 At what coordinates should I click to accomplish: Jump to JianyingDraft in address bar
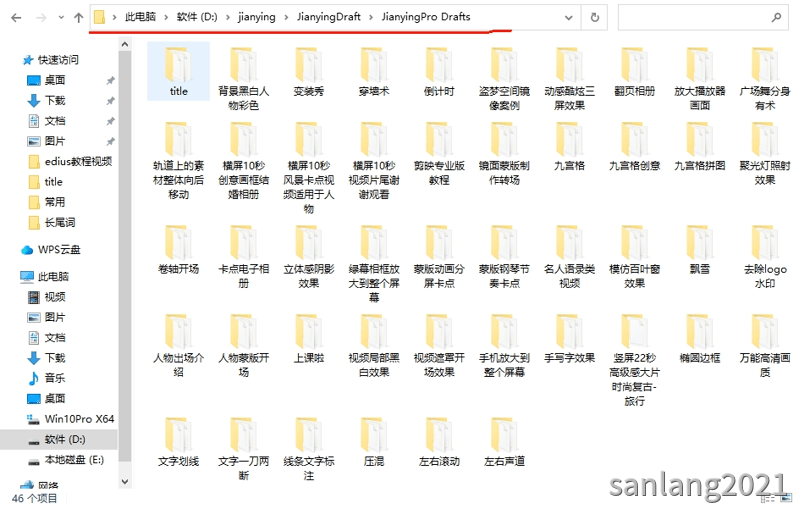click(329, 17)
